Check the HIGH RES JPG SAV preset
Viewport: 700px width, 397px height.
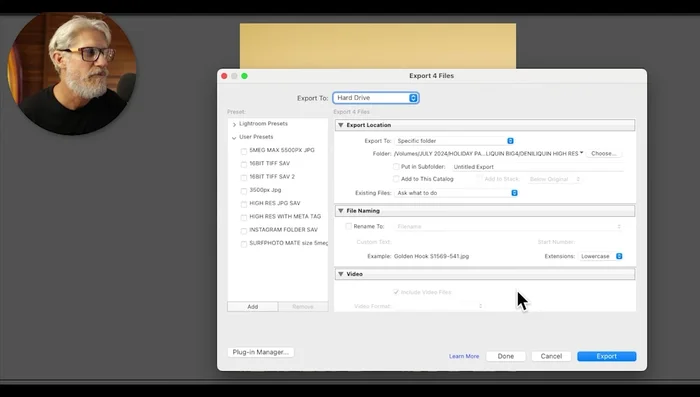(244, 204)
